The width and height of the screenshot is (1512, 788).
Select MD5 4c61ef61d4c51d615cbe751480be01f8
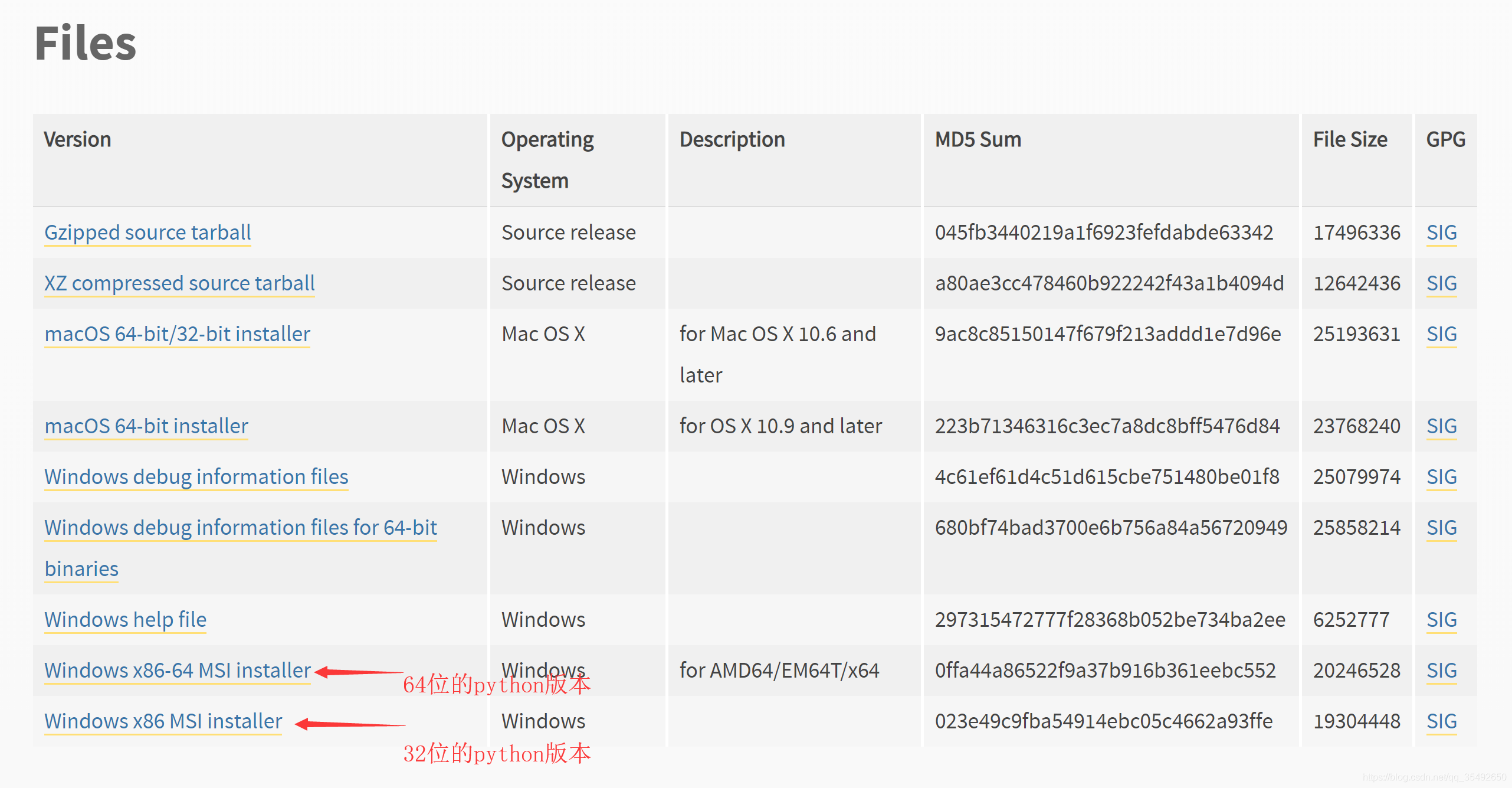tap(1107, 477)
